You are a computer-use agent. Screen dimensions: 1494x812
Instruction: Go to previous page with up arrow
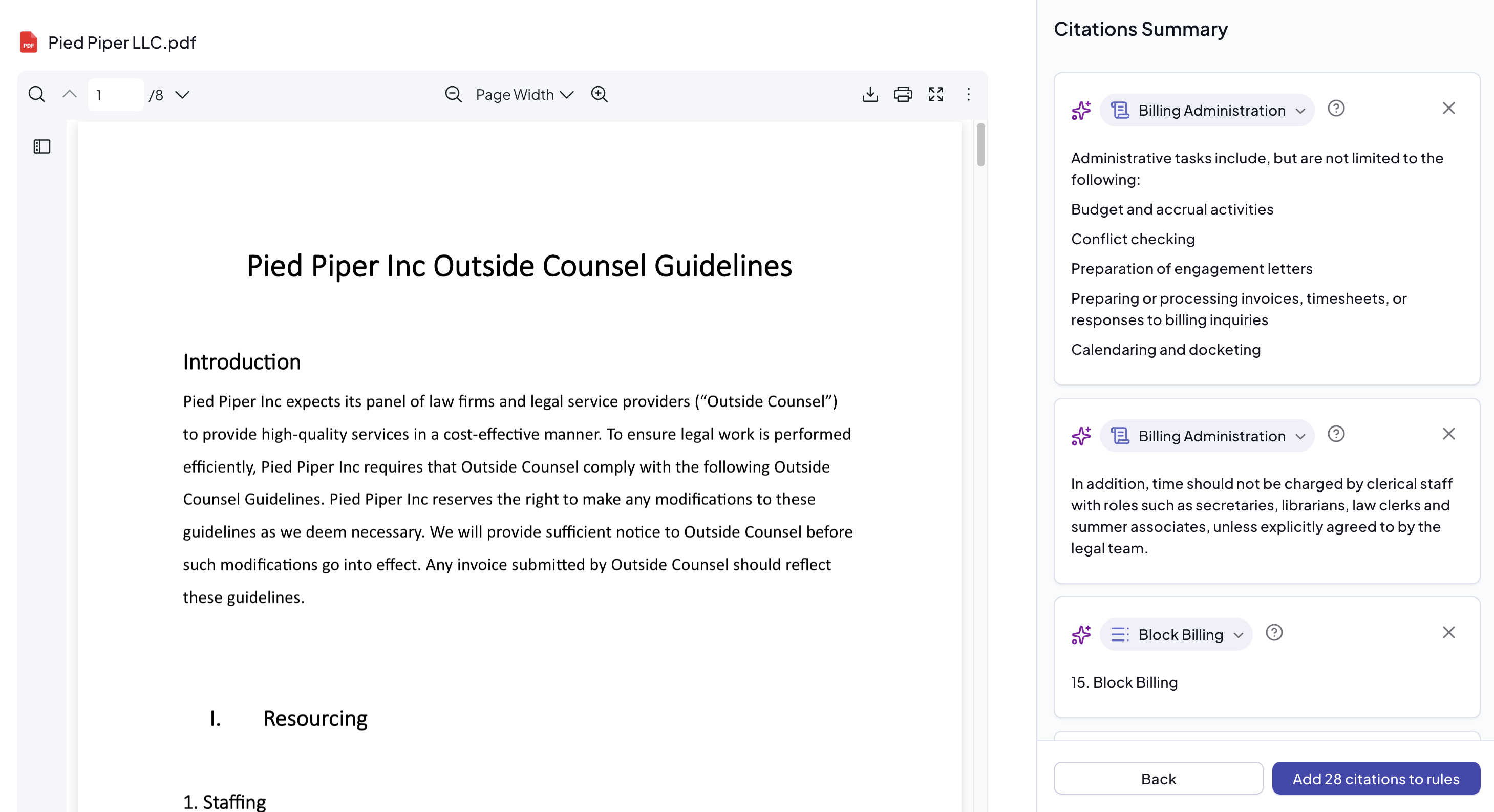point(70,94)
